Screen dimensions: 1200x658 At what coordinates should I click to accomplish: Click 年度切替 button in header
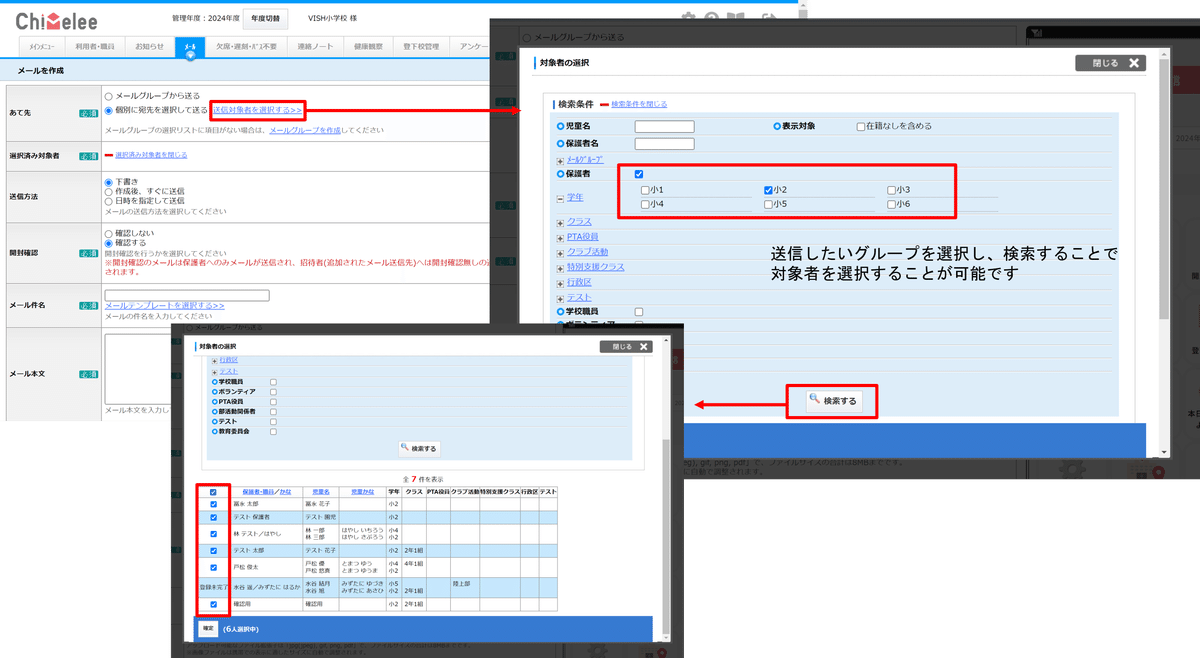coord(265,19)
